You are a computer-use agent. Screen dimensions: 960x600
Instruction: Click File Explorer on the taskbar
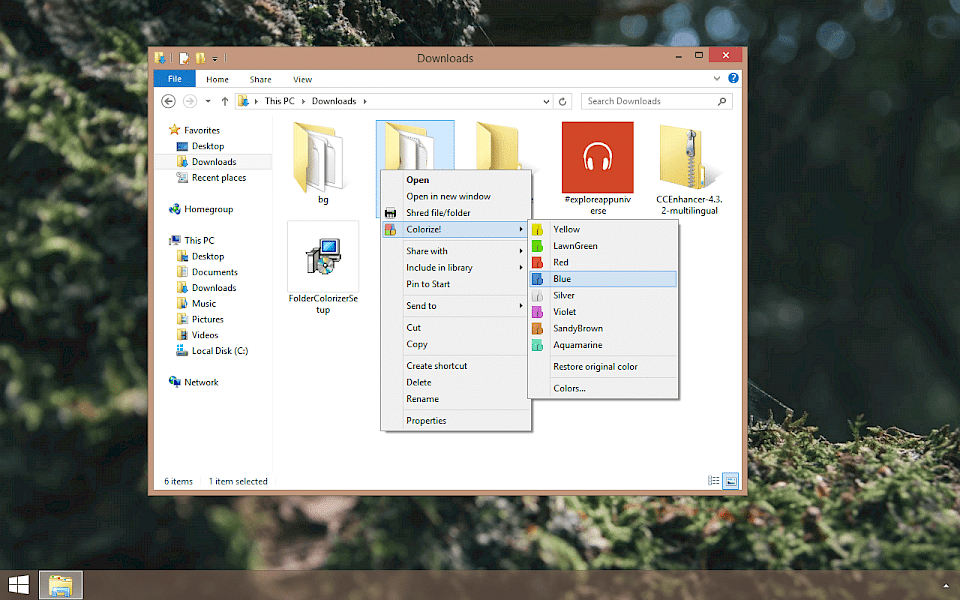coord(61,585)
